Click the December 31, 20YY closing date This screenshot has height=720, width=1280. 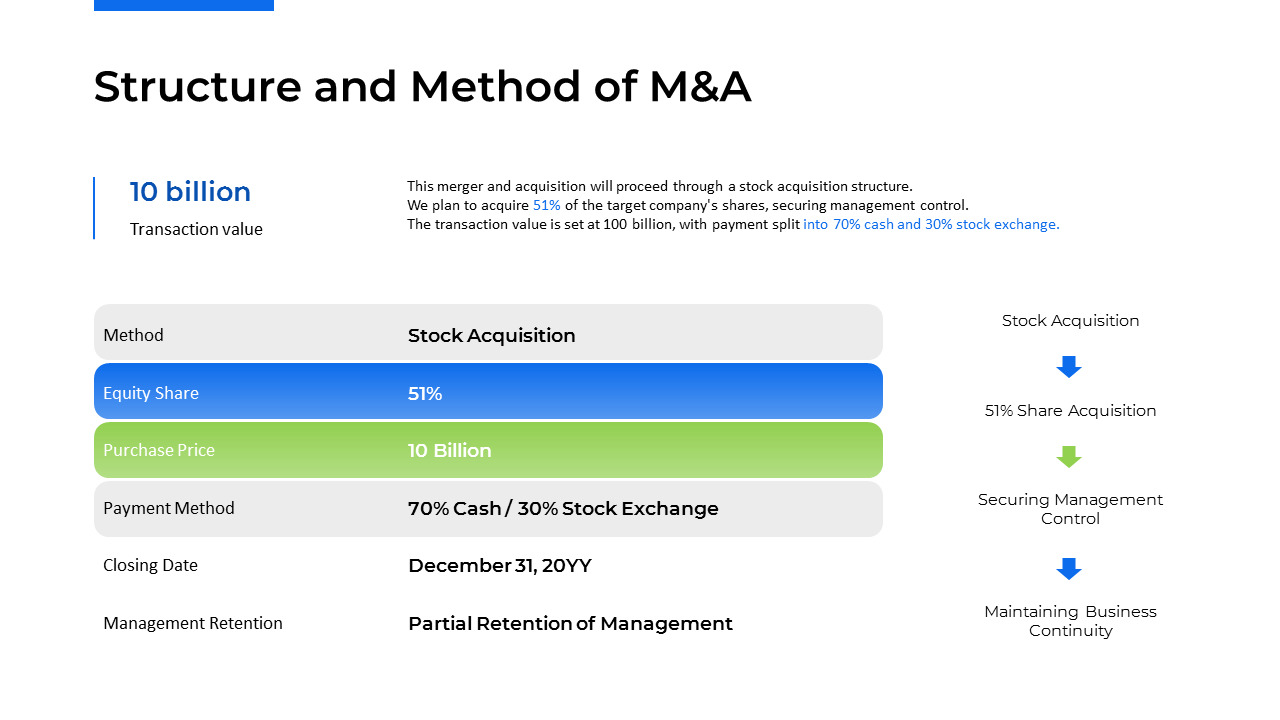click(499, 566)
